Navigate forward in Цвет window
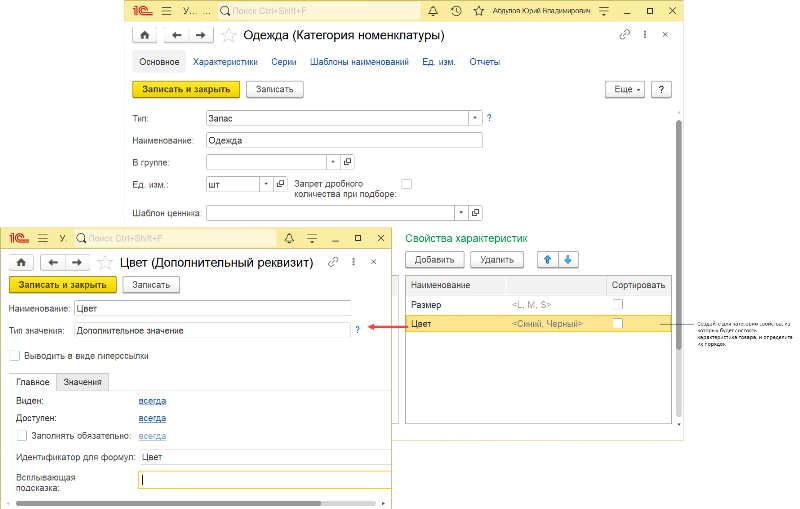Viewport: 800px width, 509px height. 77,263
